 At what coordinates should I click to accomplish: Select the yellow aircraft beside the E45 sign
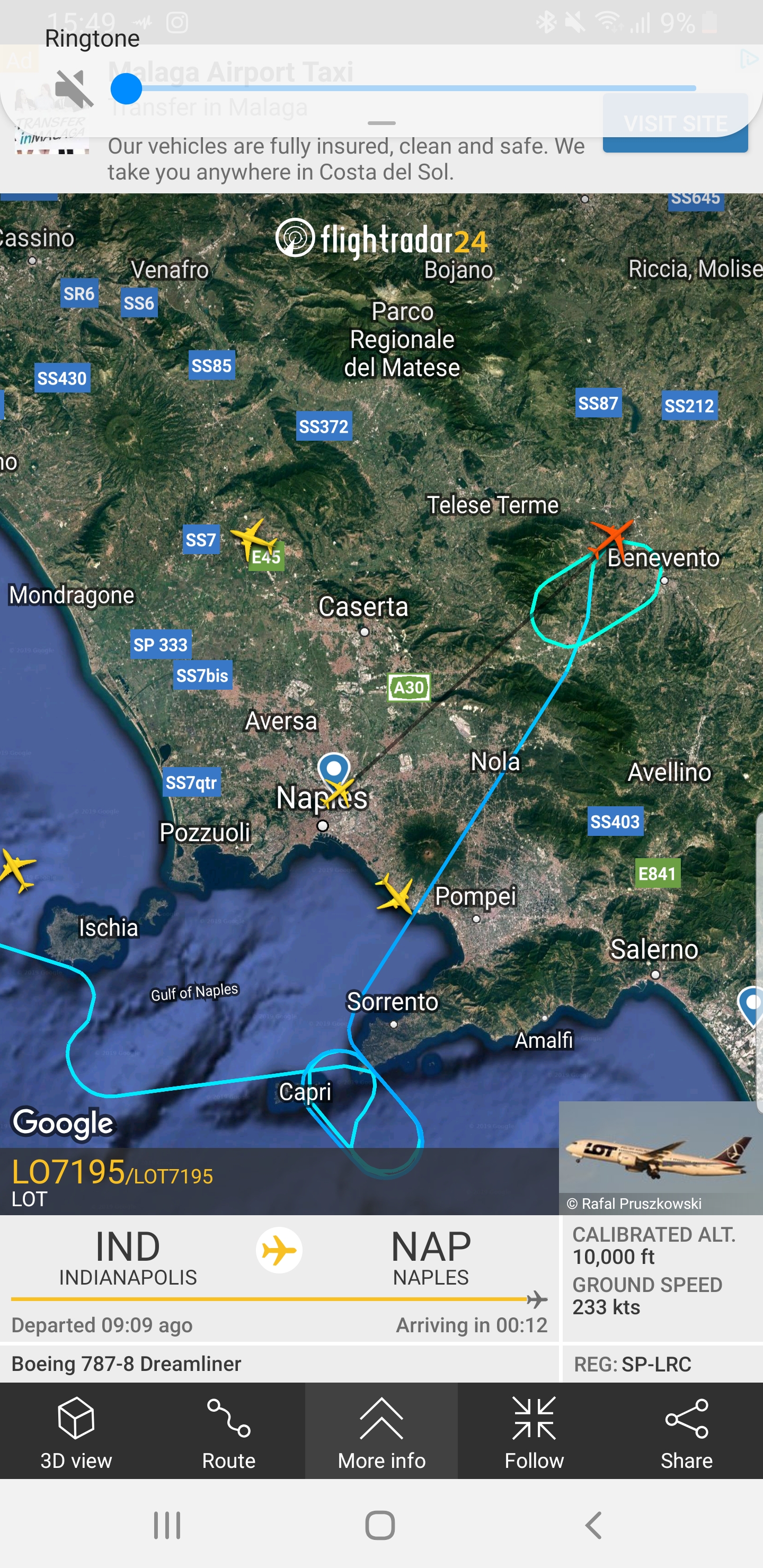click(253, 538)
